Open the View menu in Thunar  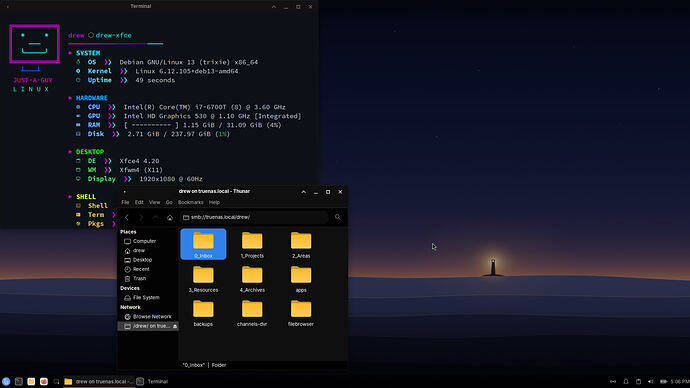click(154, 202)
